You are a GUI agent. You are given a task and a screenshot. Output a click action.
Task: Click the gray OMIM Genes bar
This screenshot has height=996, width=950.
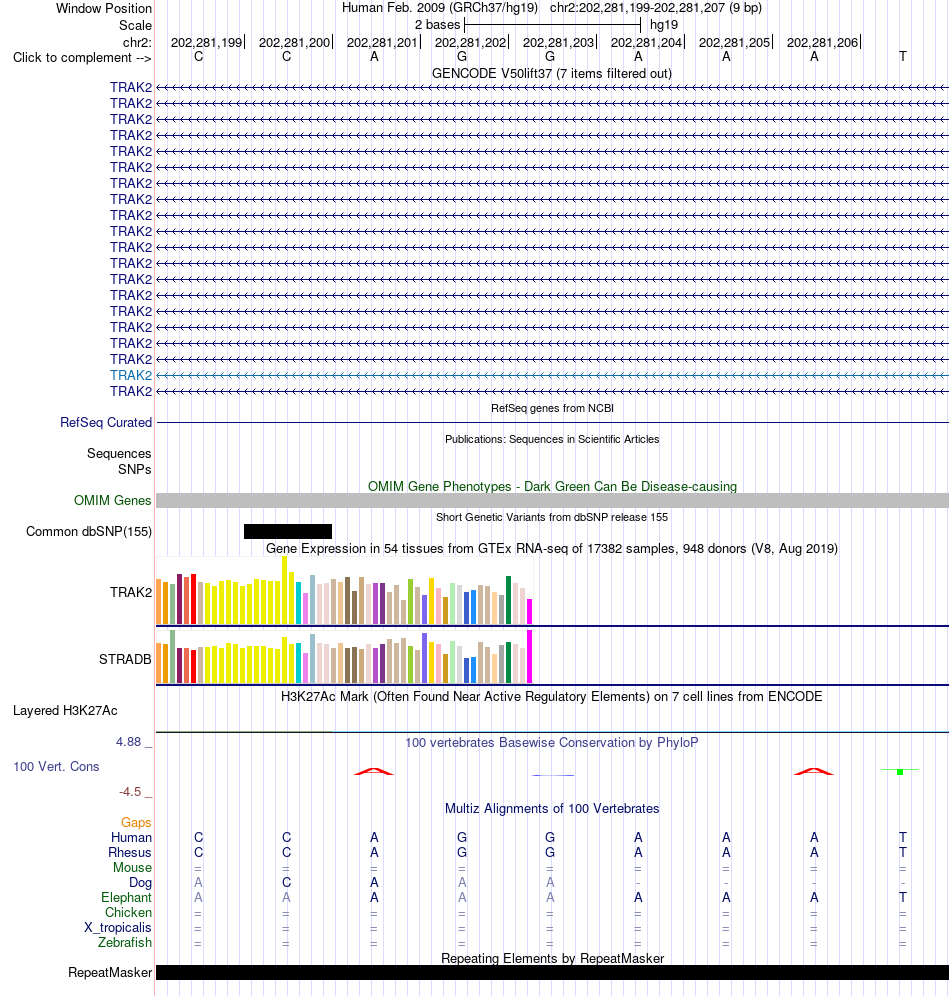[552, 501]
